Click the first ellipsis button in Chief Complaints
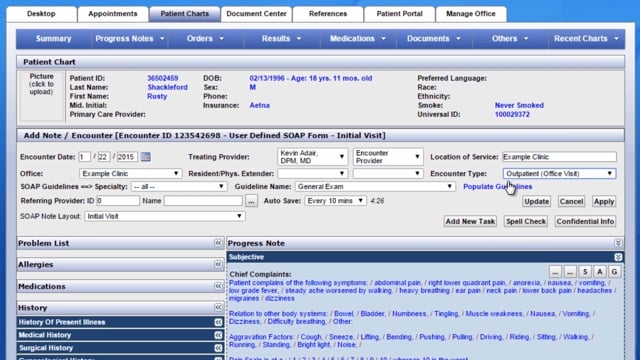640x360 pixels. [555, 272]
